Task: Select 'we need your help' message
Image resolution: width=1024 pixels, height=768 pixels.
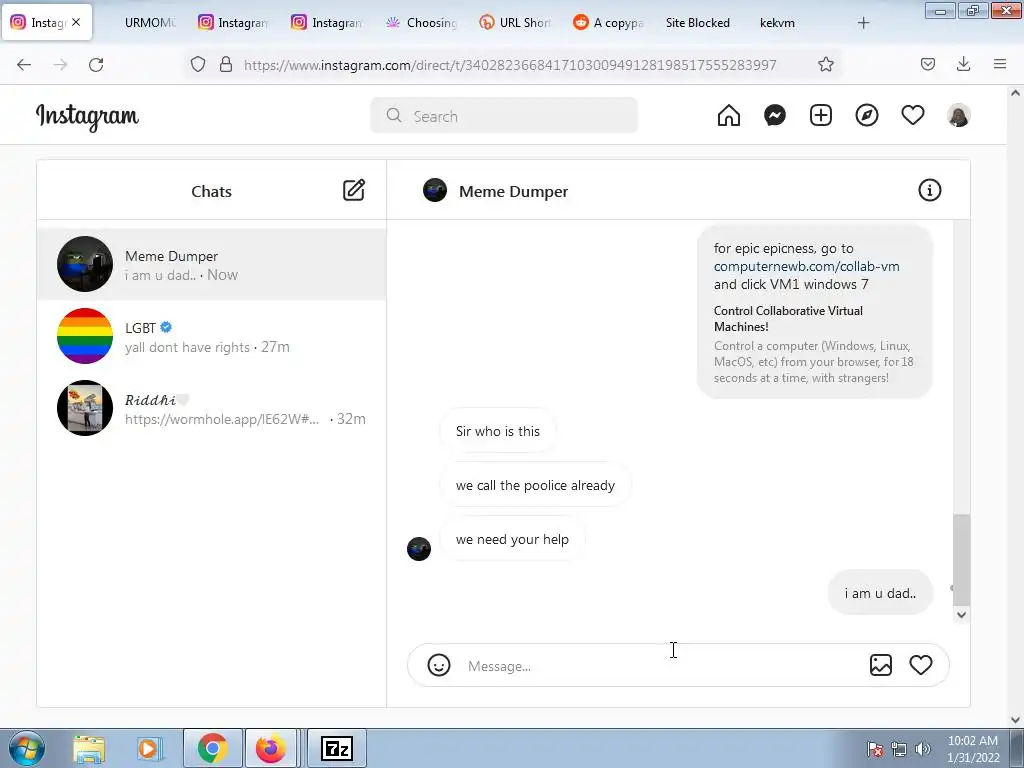Action: (512, 539)
